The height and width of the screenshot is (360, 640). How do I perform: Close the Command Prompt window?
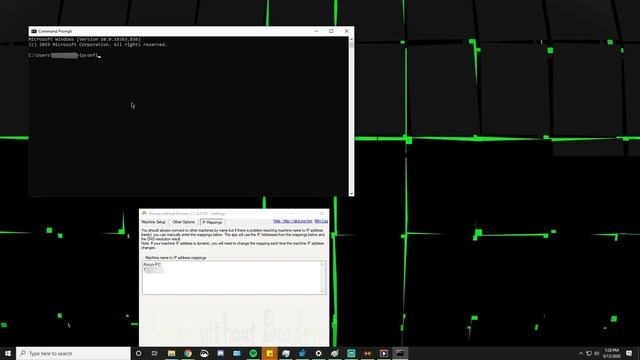[x=347, y=31]
